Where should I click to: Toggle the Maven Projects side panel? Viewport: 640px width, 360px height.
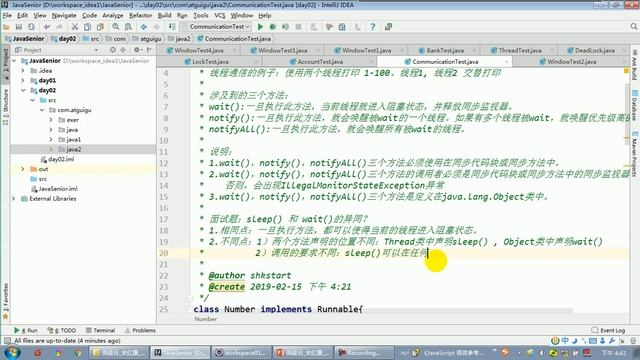click(634, 153)
